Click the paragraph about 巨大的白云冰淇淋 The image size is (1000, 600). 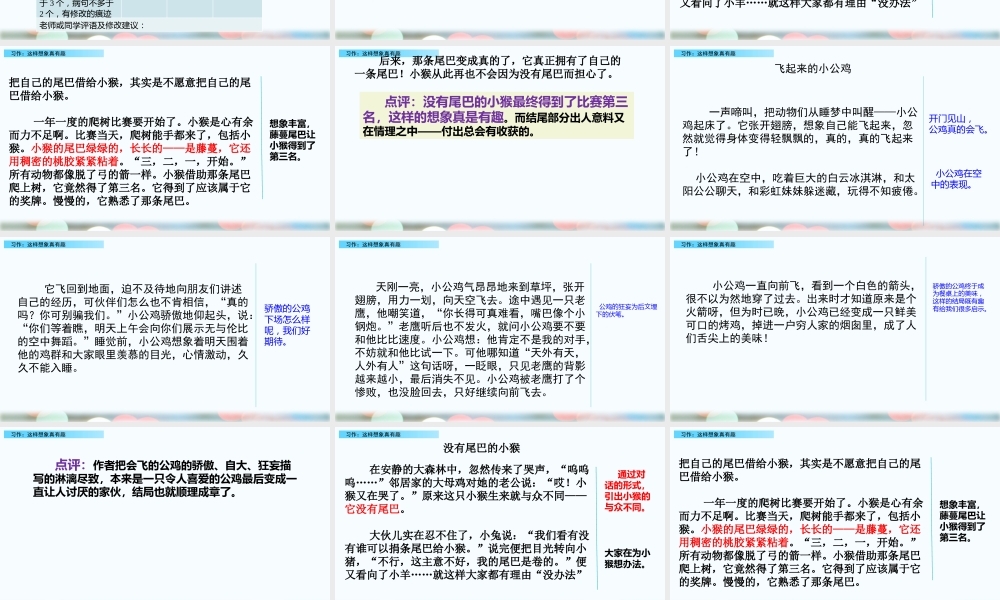click(800, 184)
